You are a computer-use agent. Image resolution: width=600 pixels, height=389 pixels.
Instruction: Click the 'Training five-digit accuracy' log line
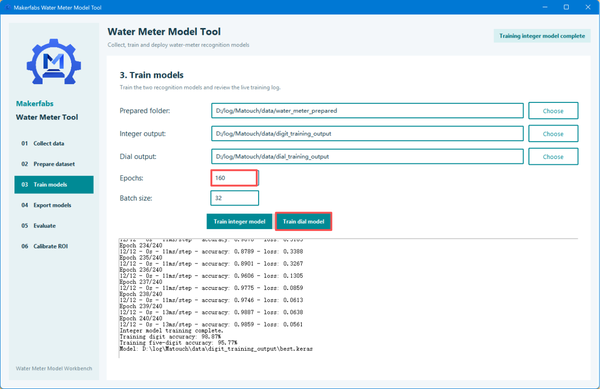pyautogui.click(x=178, y=343)
